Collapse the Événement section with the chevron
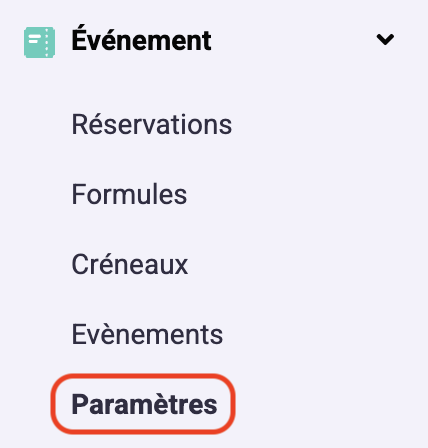Image resolution: width=428 pixels, height=448 pixels. [x=385, y=39]
